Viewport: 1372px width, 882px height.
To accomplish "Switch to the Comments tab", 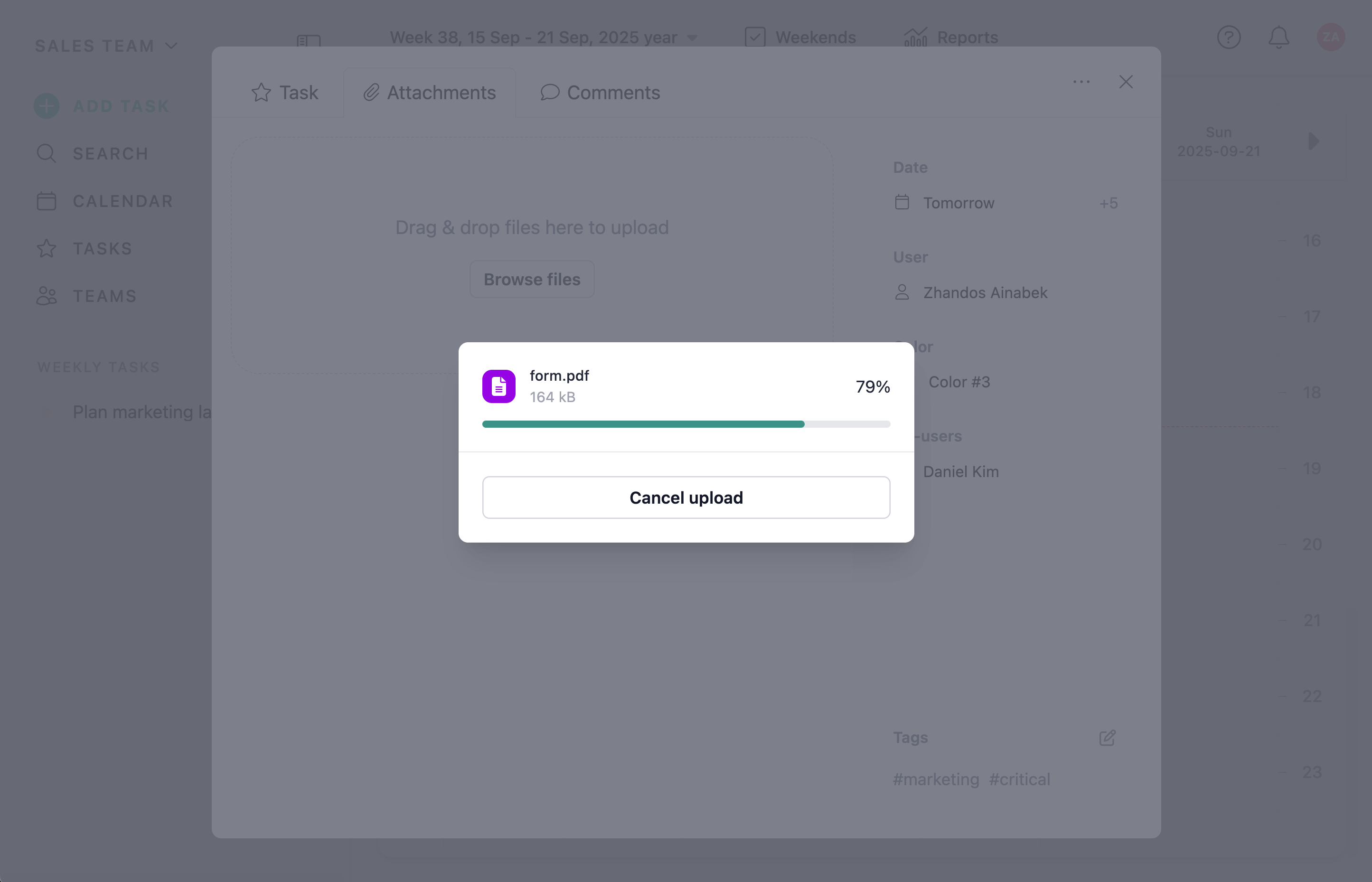I will click(x=600, y=93).
